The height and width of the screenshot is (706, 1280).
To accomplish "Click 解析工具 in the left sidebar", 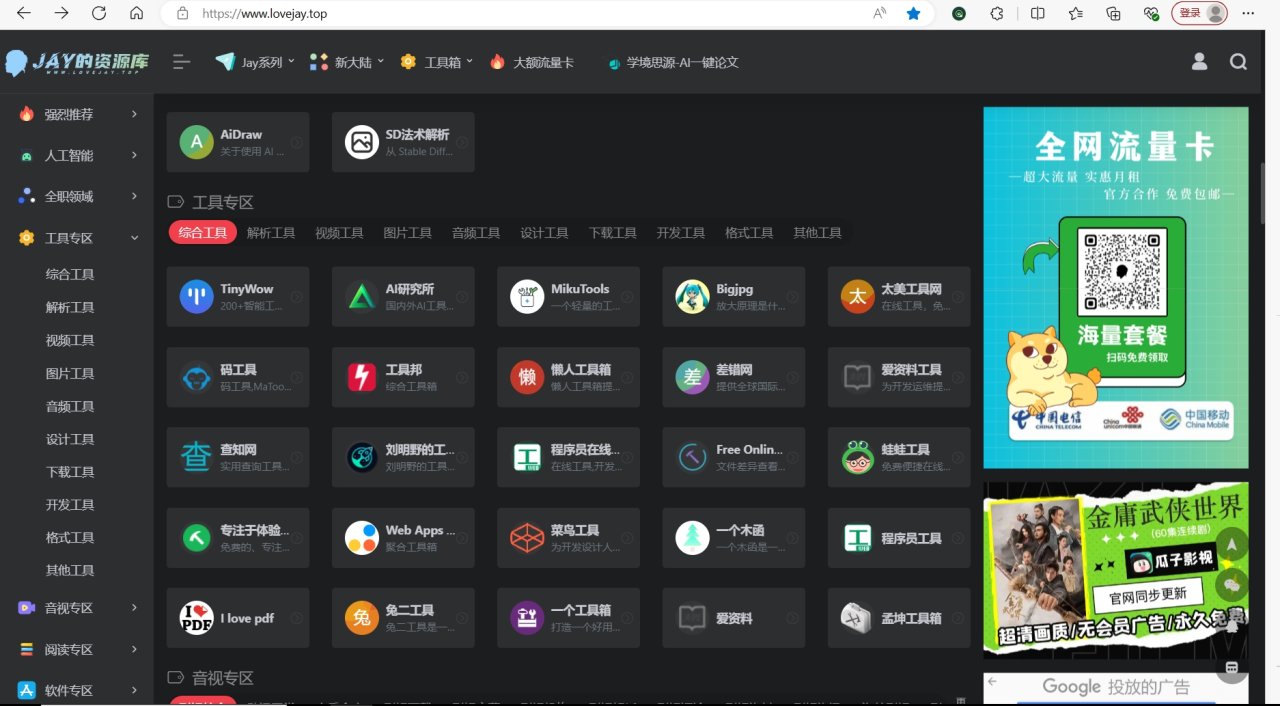I will pyautogui.click(x=70, y=308).
